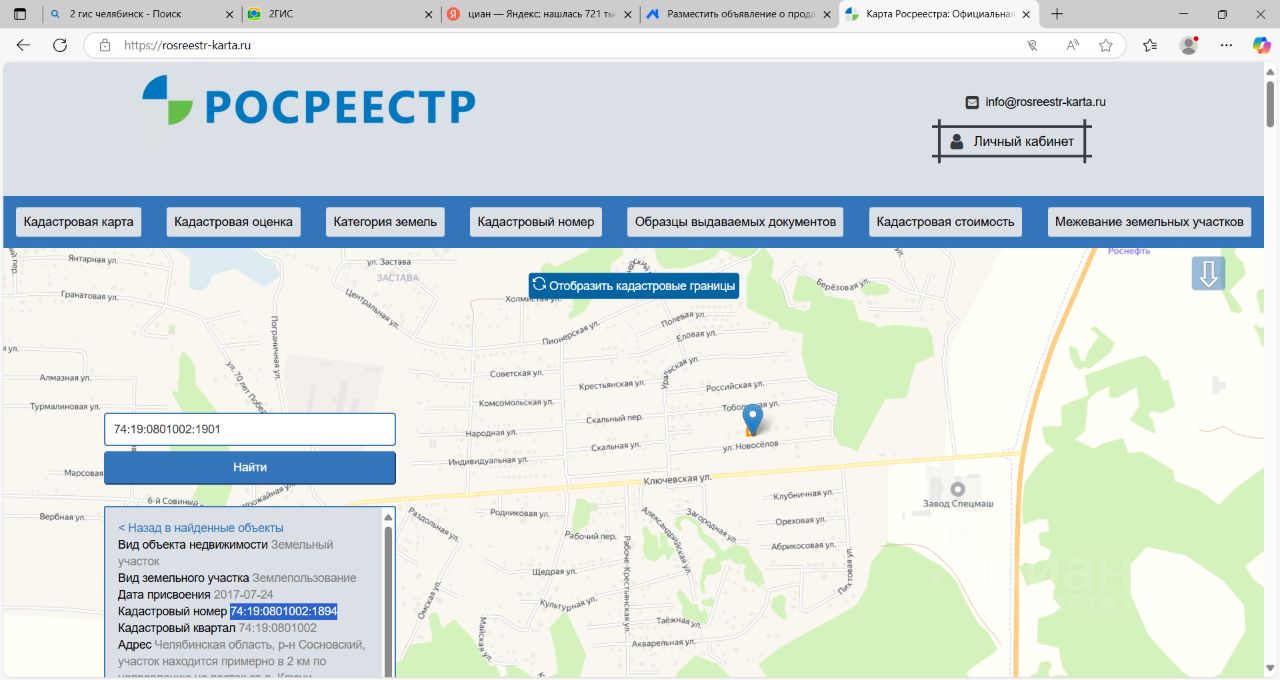Viewport: 1280px width, 680px height.
Task: Open the favorites list icon
Action: click(x=1150, y=45)
